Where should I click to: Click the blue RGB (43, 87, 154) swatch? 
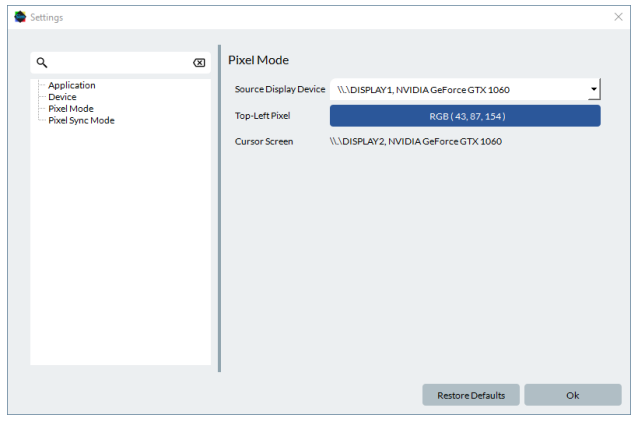pyautogui.click(x=465, y=116)
